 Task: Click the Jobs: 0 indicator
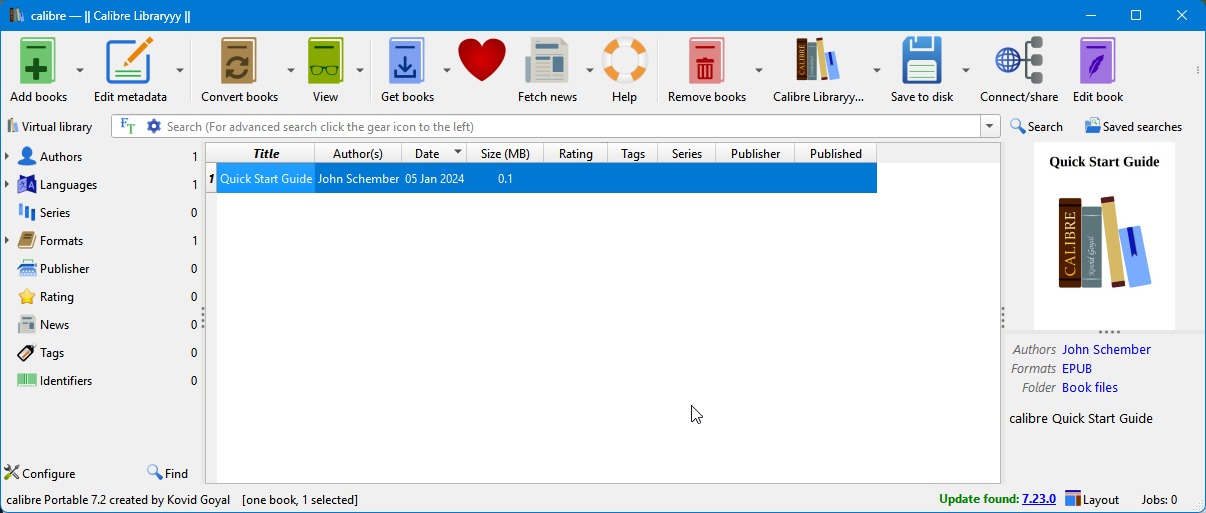(x=1159, y=499)
